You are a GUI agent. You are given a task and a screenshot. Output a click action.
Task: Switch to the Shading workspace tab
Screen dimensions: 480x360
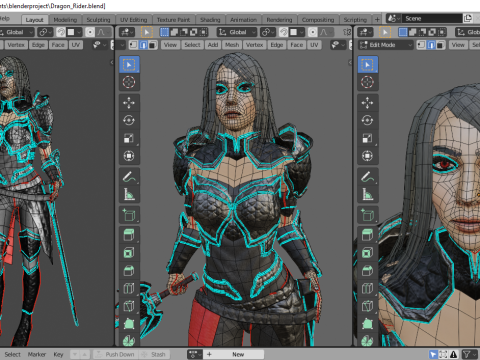210,20
